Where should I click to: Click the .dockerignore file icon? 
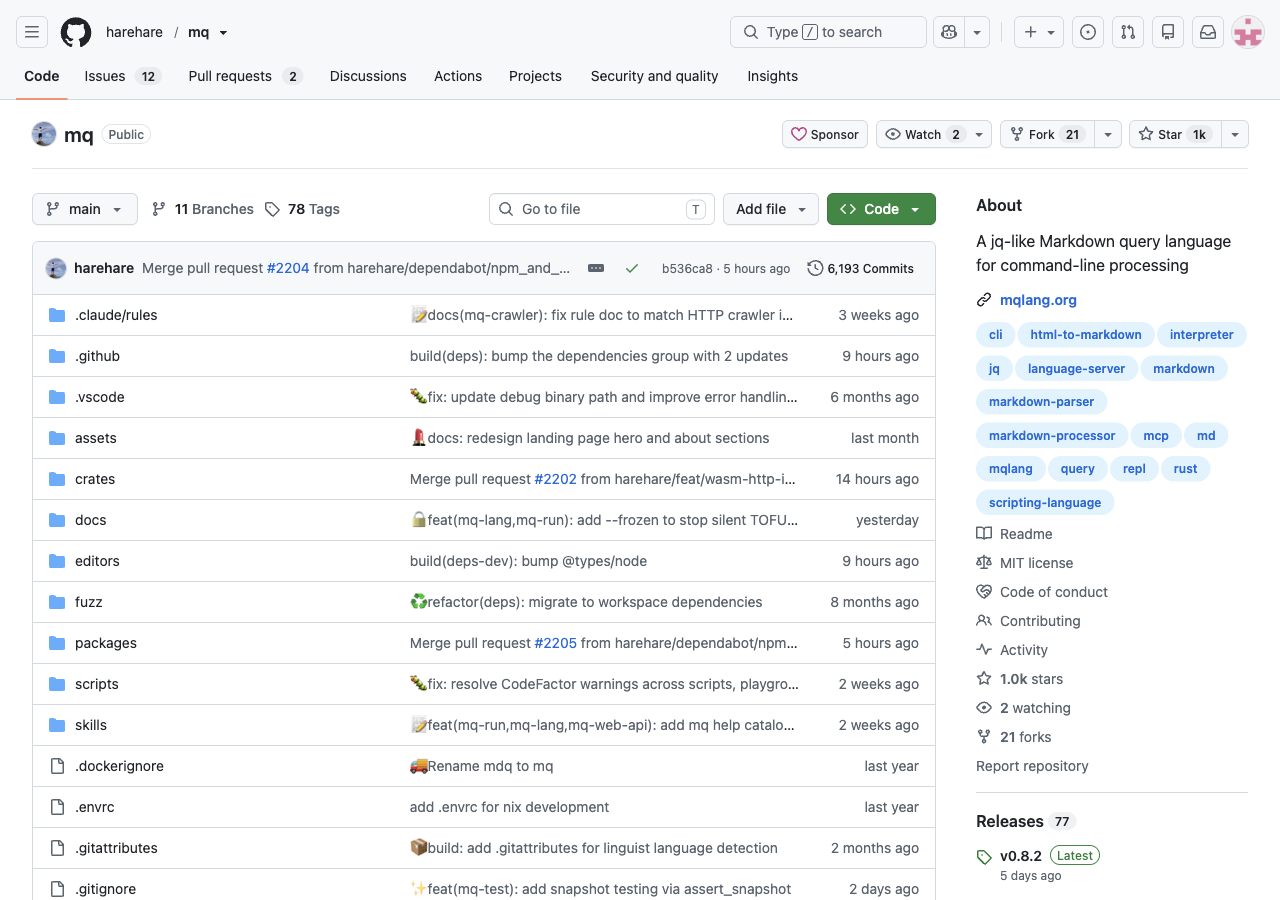tap(57, 766)
